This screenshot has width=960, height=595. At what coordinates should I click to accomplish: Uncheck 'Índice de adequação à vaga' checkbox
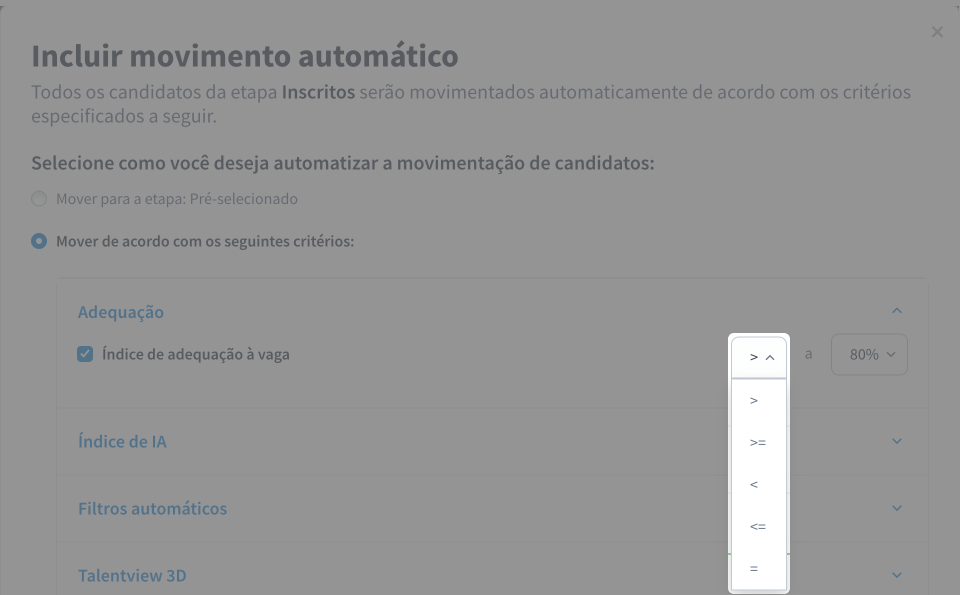tap(86, 354)
